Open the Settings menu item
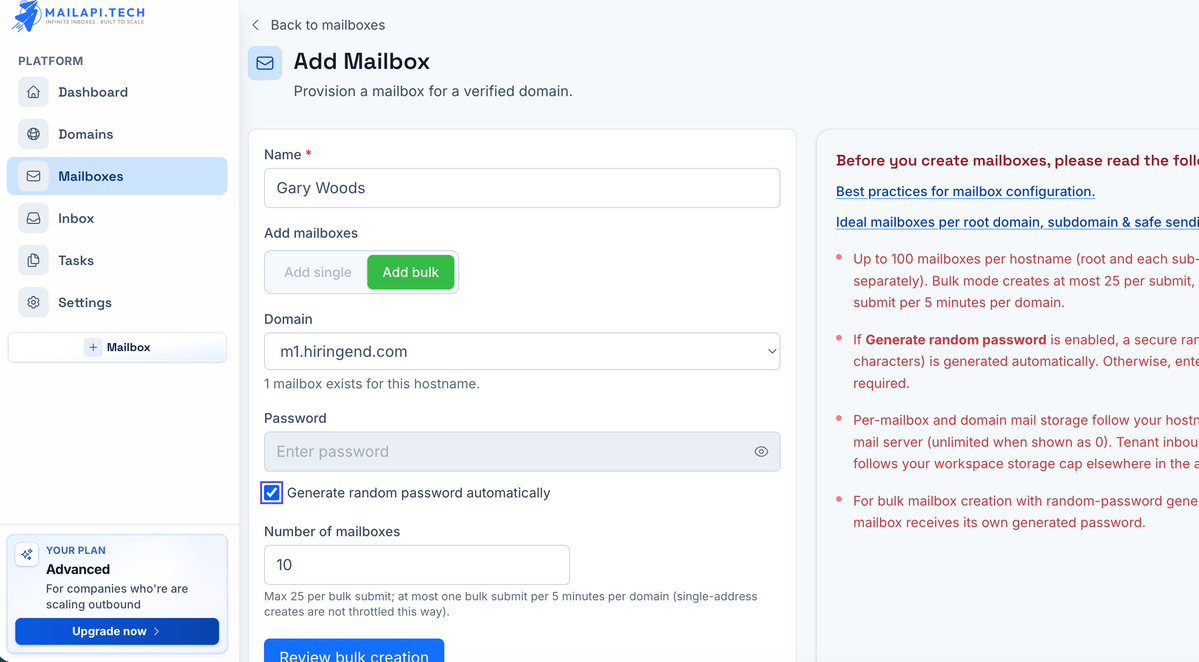The image size is (1199, 662). (117, 302)
